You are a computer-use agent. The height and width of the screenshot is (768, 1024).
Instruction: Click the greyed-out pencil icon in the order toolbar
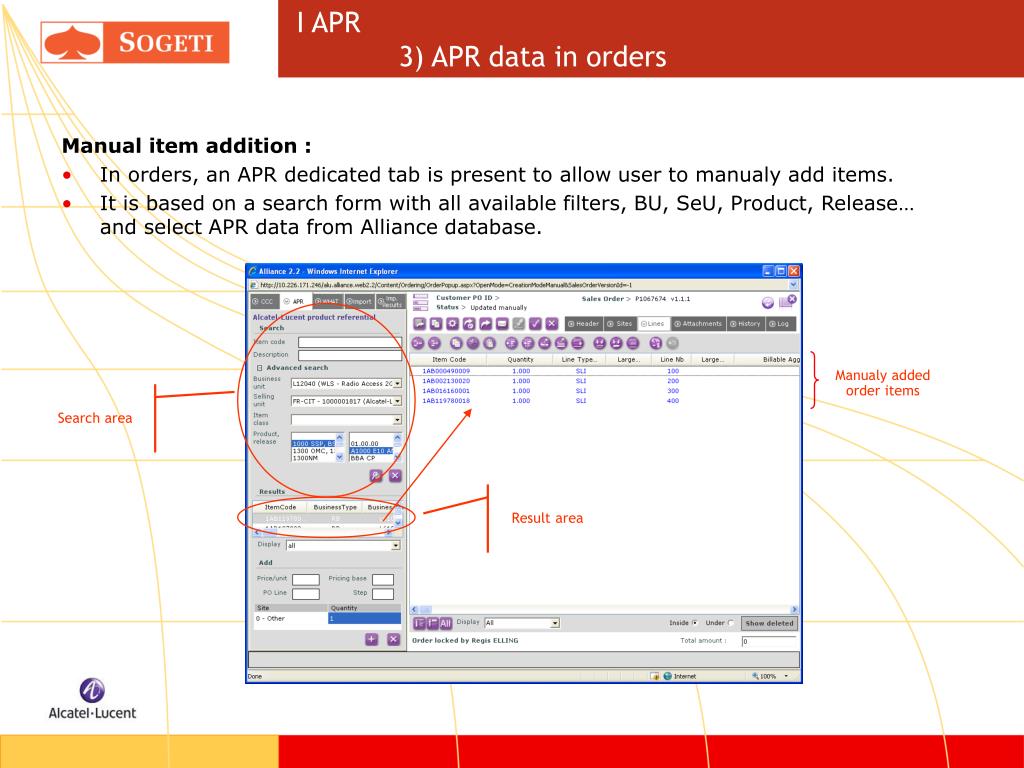click(519, 323)
